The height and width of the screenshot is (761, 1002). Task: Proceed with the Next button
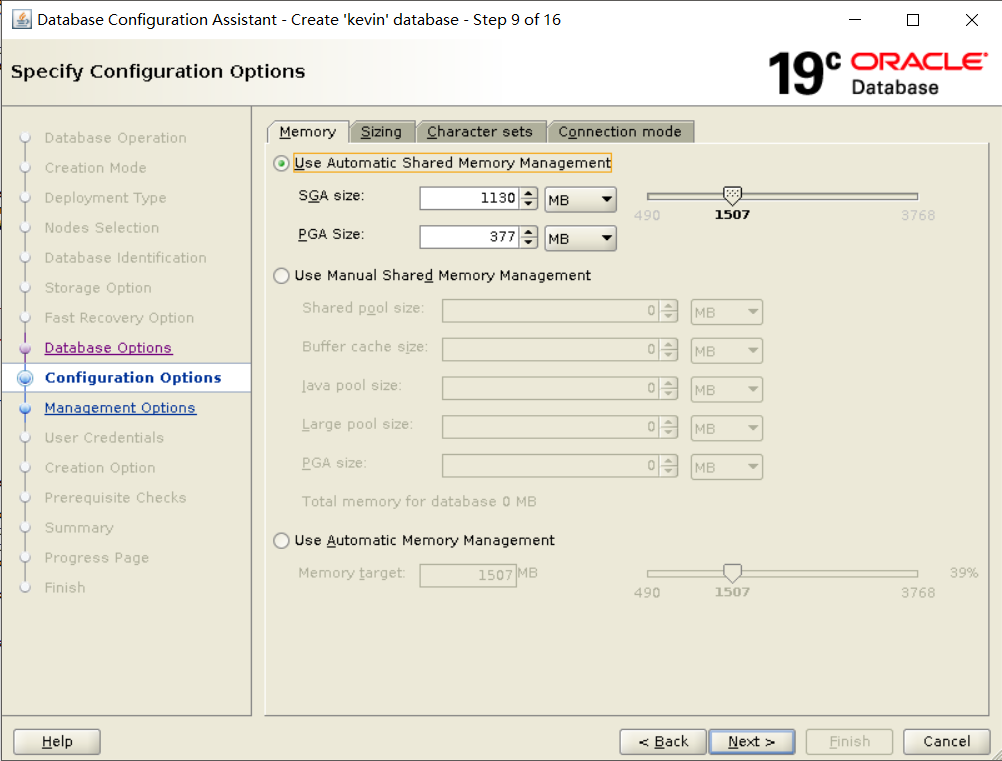[x=752, y=741]
